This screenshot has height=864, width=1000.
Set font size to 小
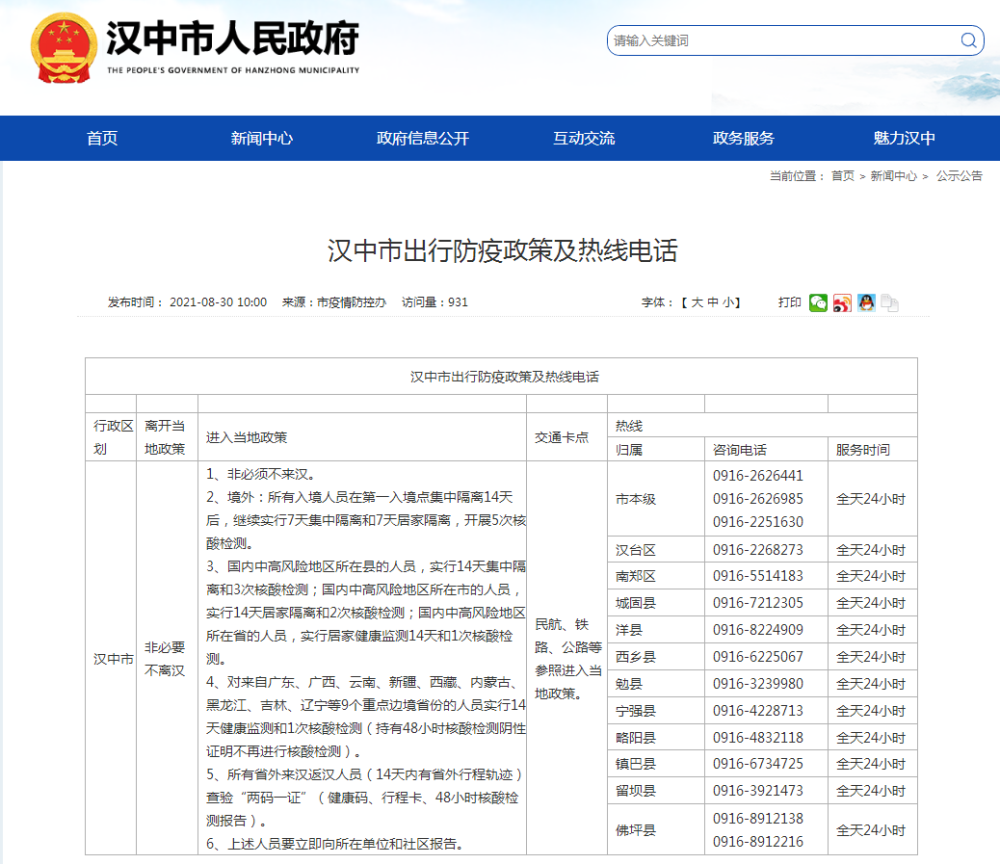(729, 302)
